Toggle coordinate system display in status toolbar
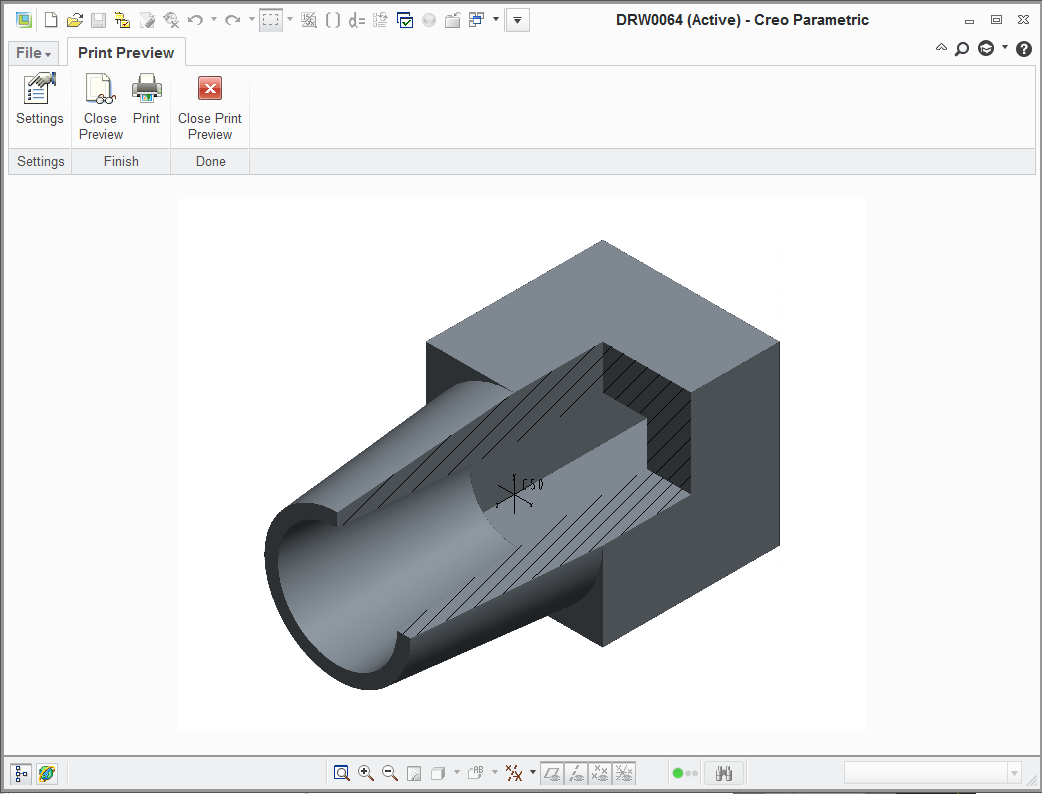The width and height of the screenshot is (1042, 794). pyautogui.click(x=624, y=773)
